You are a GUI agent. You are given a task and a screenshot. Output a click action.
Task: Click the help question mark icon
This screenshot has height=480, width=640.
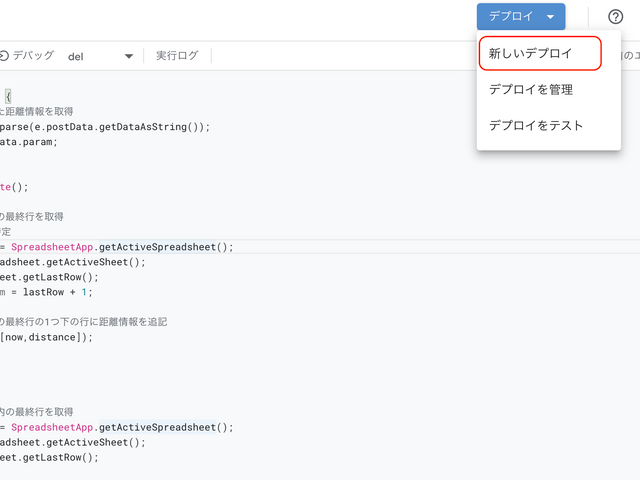[615, 17]
